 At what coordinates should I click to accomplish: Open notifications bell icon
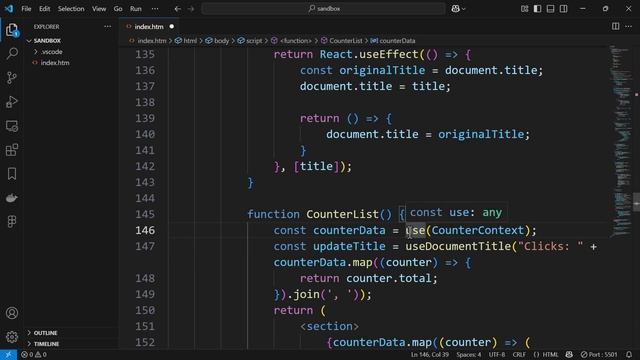629,355
